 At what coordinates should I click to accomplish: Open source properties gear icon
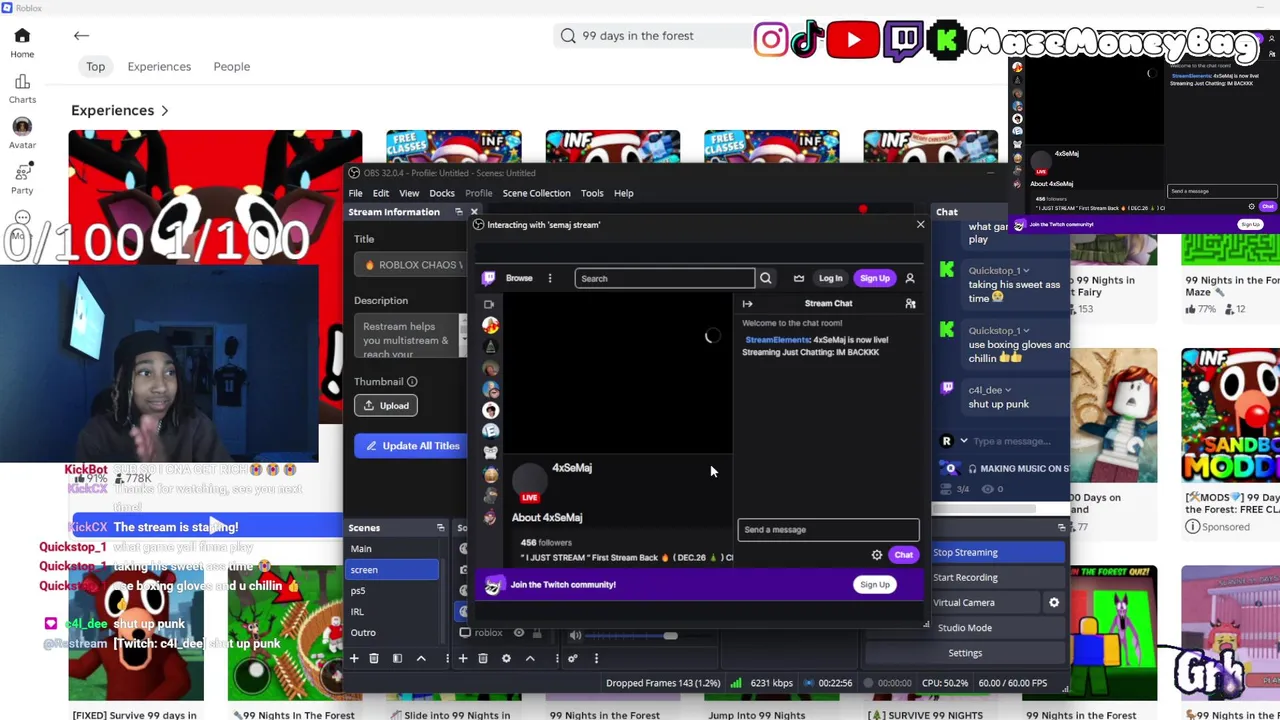point(506,658)
